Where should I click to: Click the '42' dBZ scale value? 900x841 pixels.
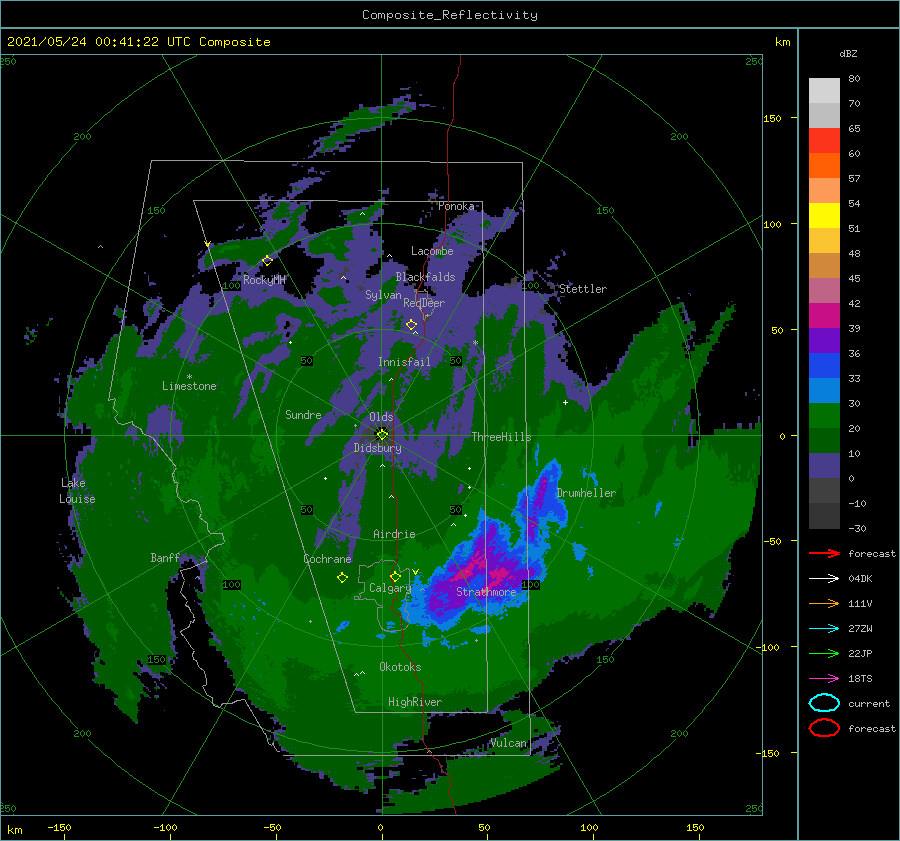tap(854, 303)
